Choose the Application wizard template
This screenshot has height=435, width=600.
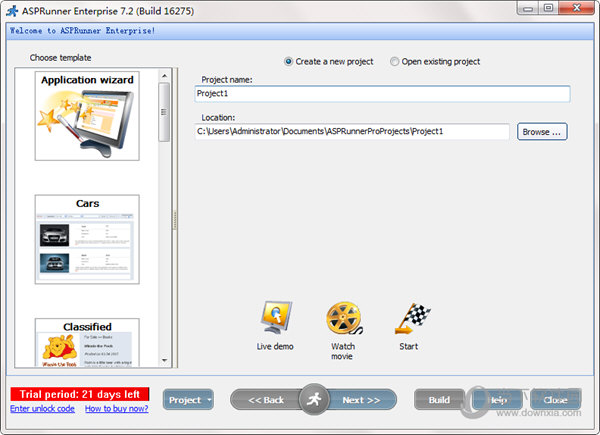coord(87,116)
